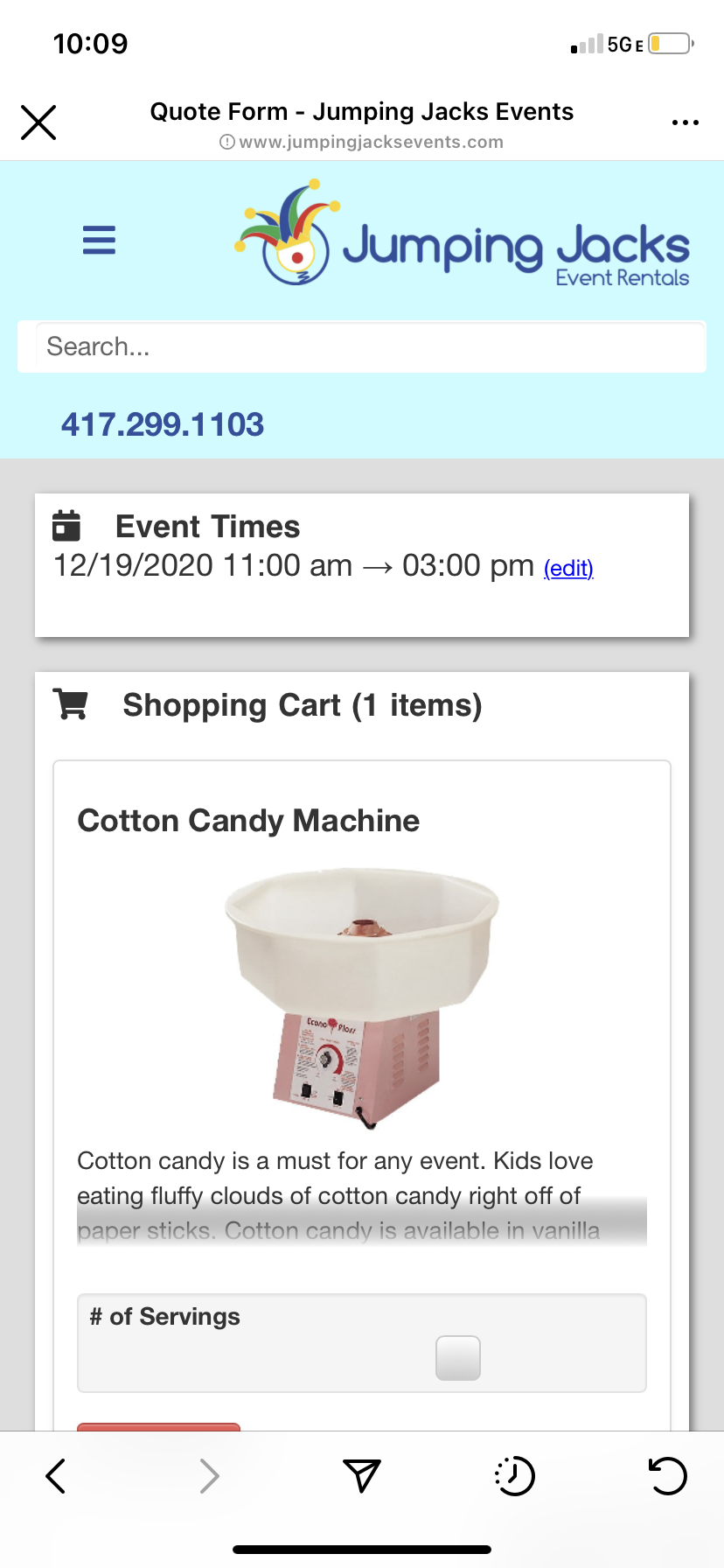Viewport: 724px width, 1568px height.
Task: Open the Cotton Candy Machine product title
Action: click(x=248, y=821)
